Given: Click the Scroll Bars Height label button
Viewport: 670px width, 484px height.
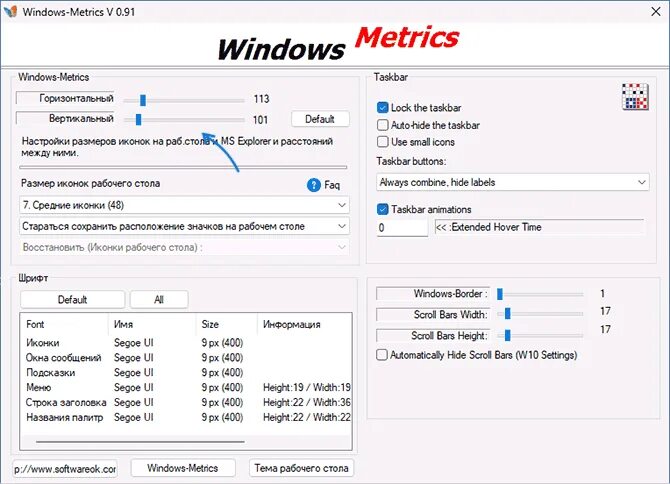Looking at the screenshot, I should tap(433, 335).
